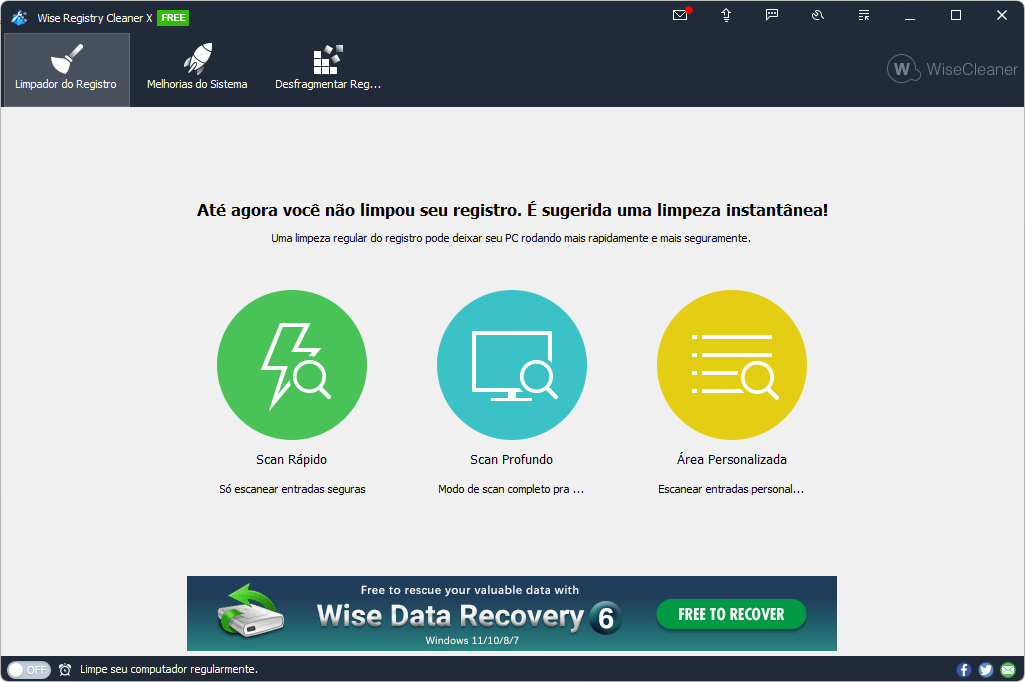
Task: Click the Scan Rápido label
Action: tap(292, 460)
